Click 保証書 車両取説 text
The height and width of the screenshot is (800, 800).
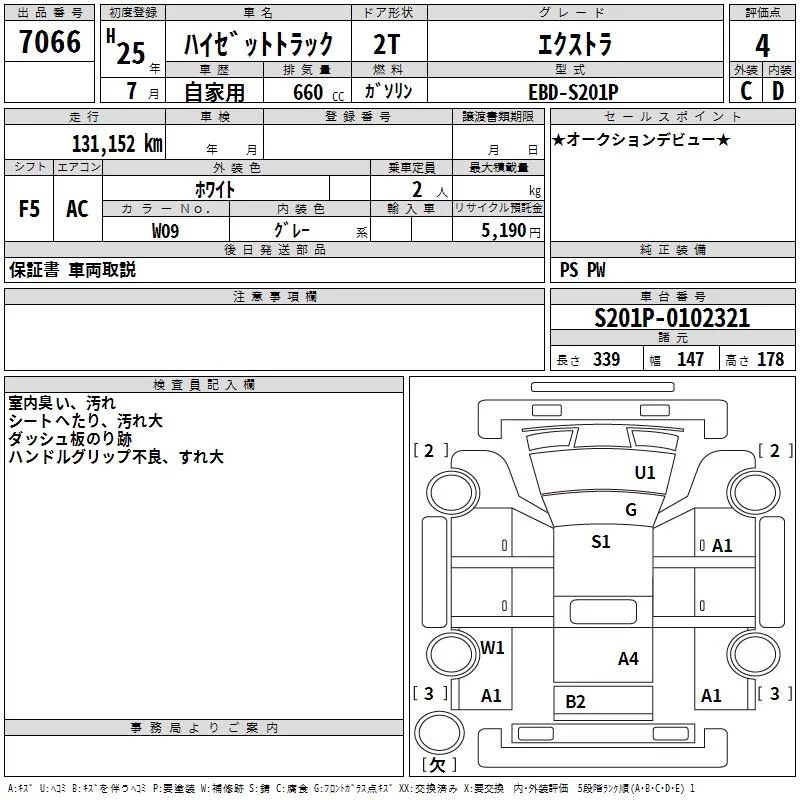[72, 270]
